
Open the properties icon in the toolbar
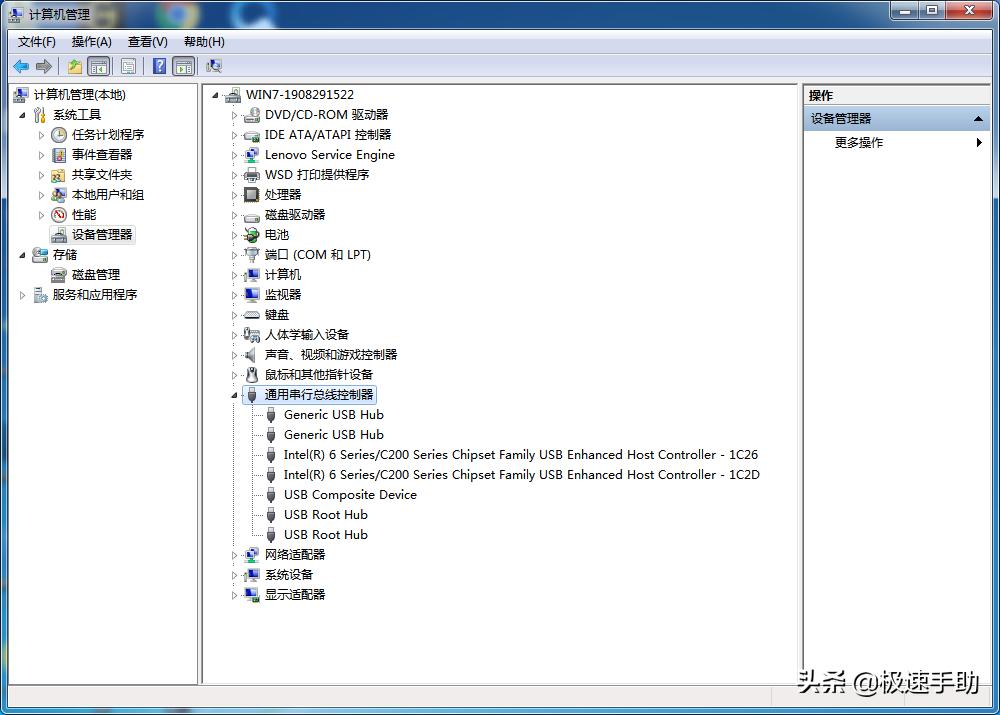(129, 66)
